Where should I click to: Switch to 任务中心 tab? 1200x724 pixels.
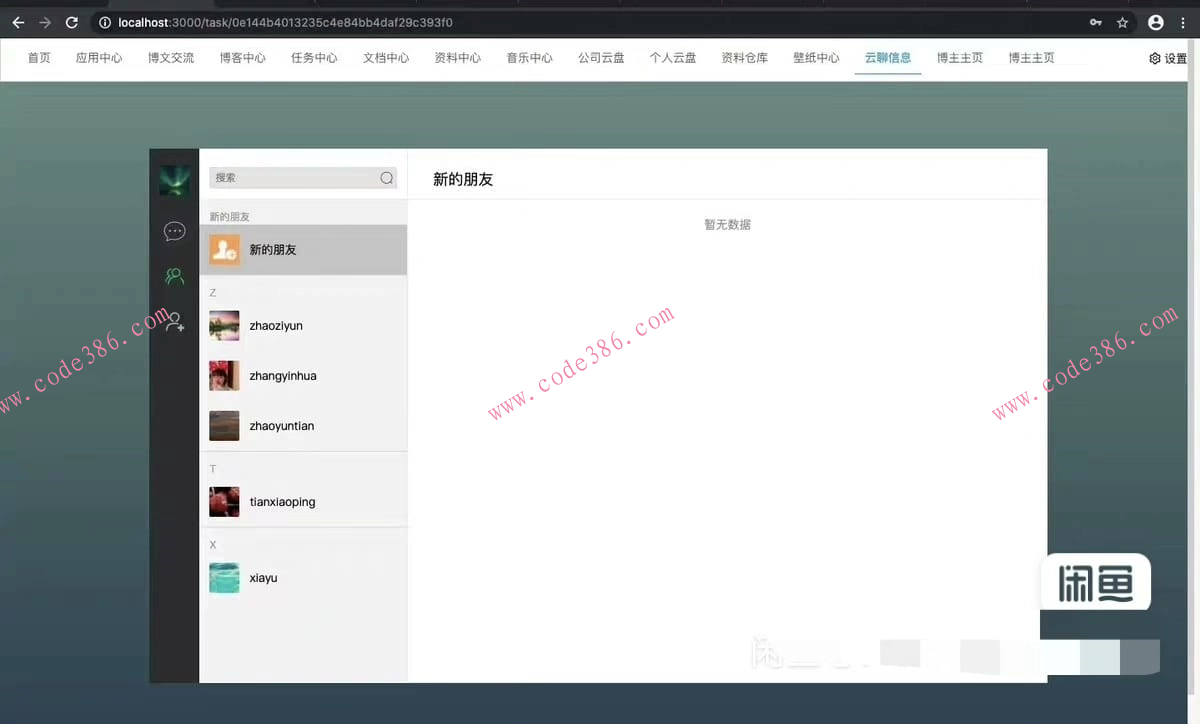pyautogui.click(x=314, y=58)
